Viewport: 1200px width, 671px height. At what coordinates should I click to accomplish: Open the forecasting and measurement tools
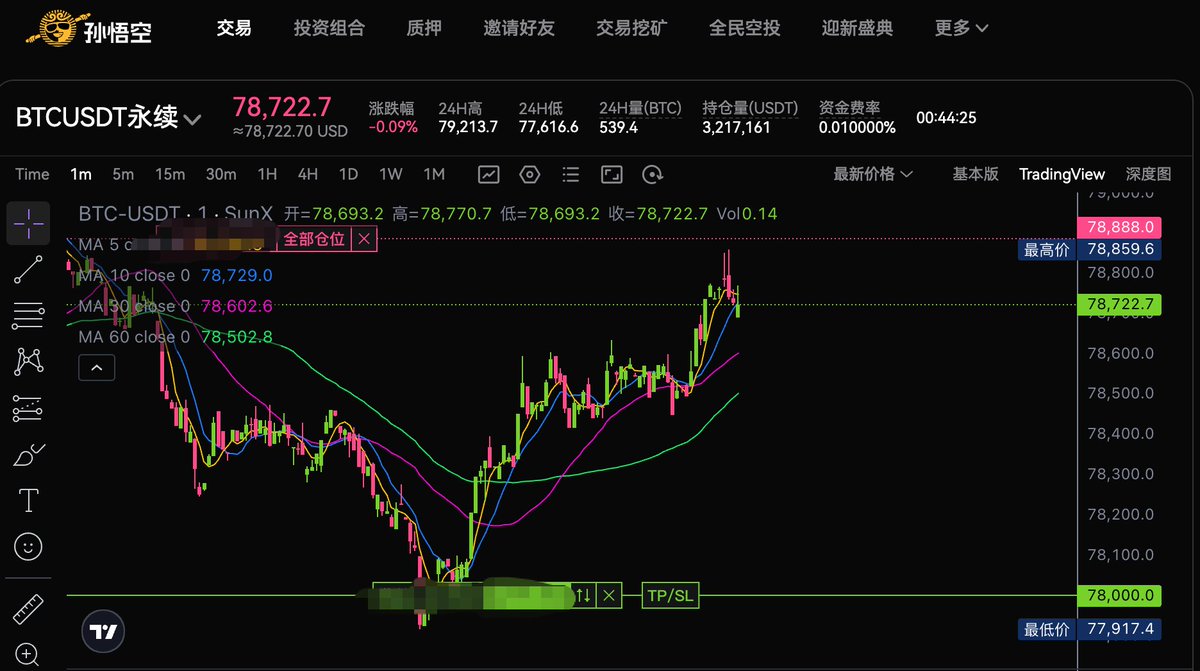[28, 408]
